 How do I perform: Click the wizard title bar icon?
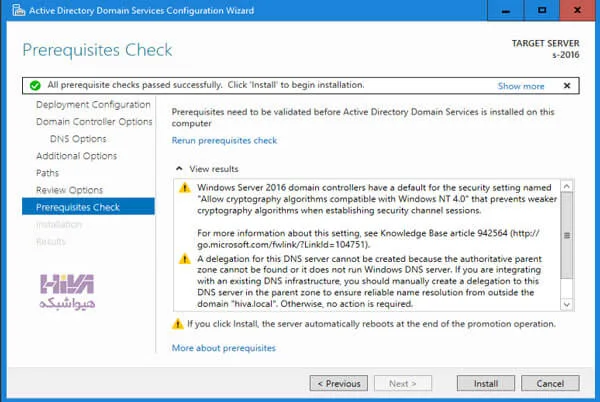point(18,10)
